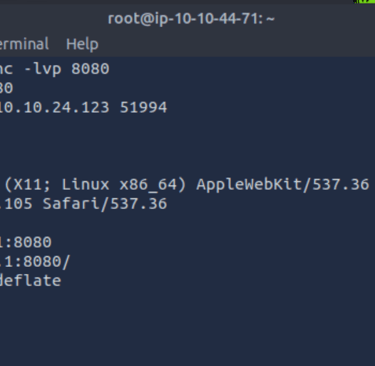Click the 8080 port in nc command

tap(90, 69)
